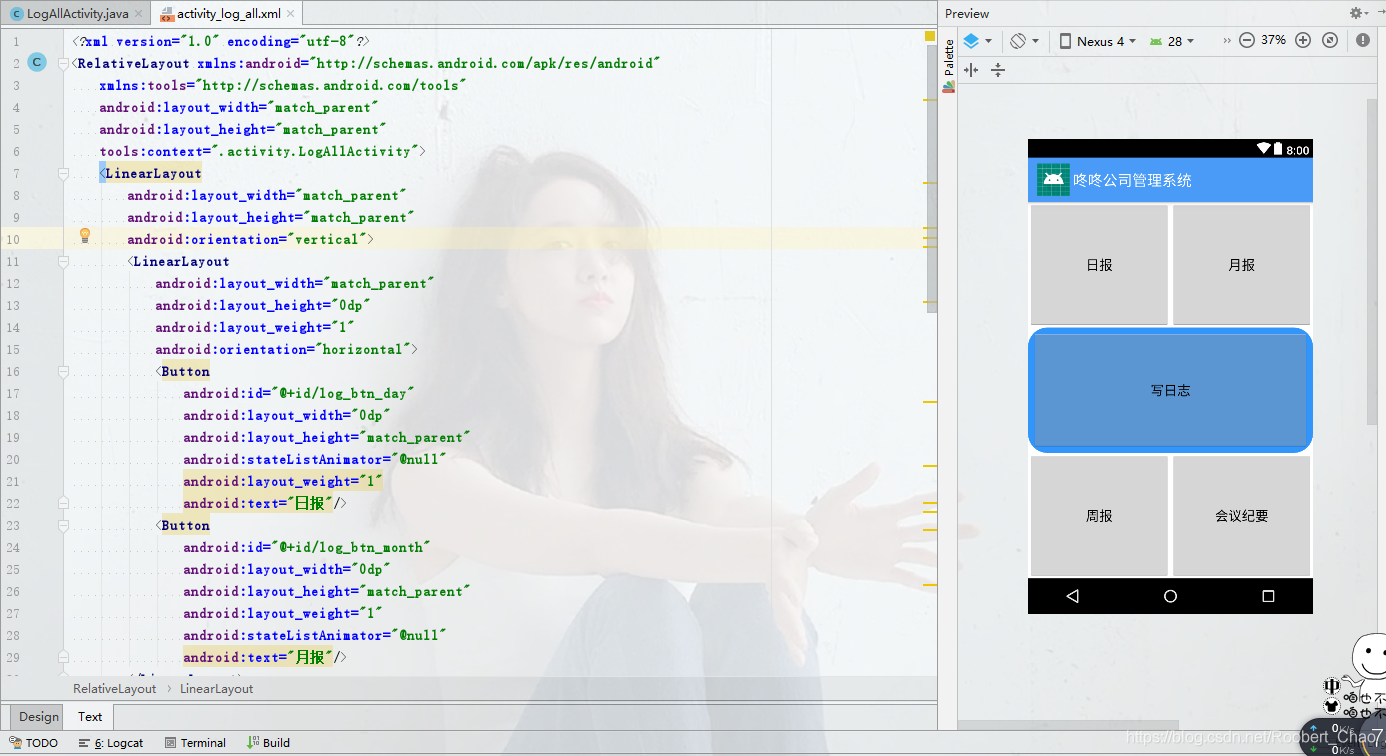Open the API 28 version selector

1171,41
